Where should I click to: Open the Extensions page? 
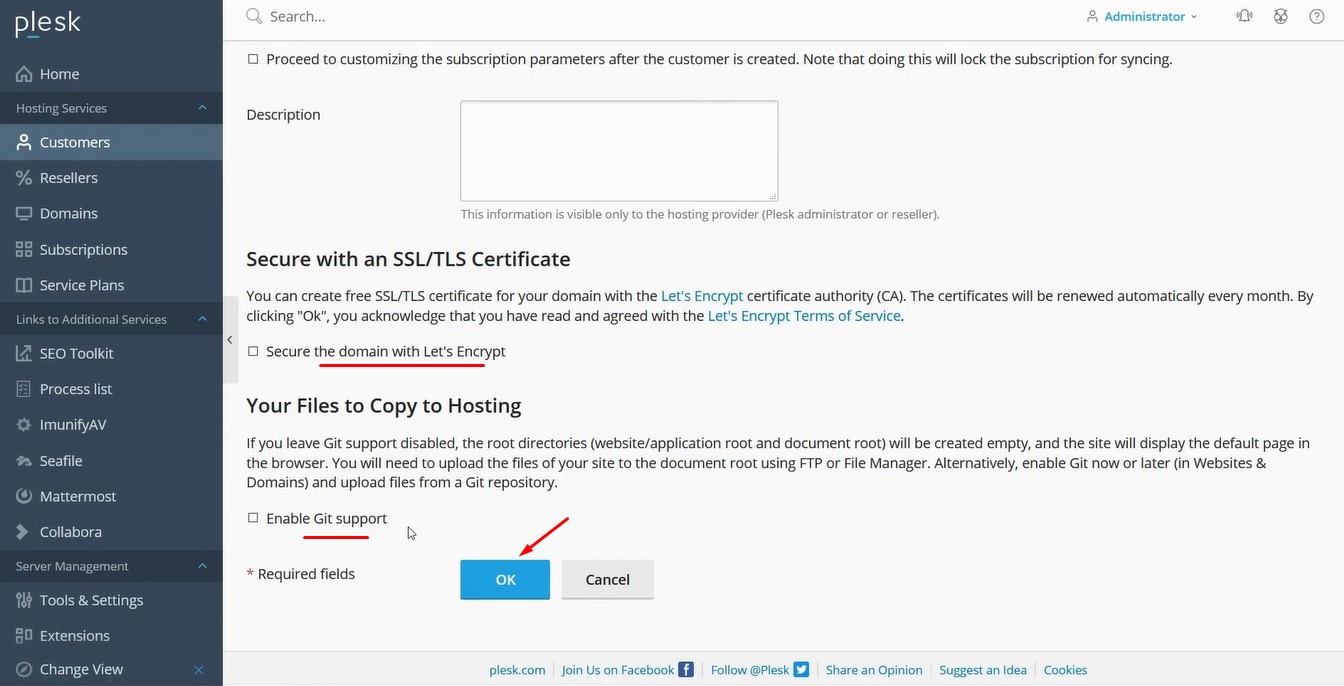(72, 635)
